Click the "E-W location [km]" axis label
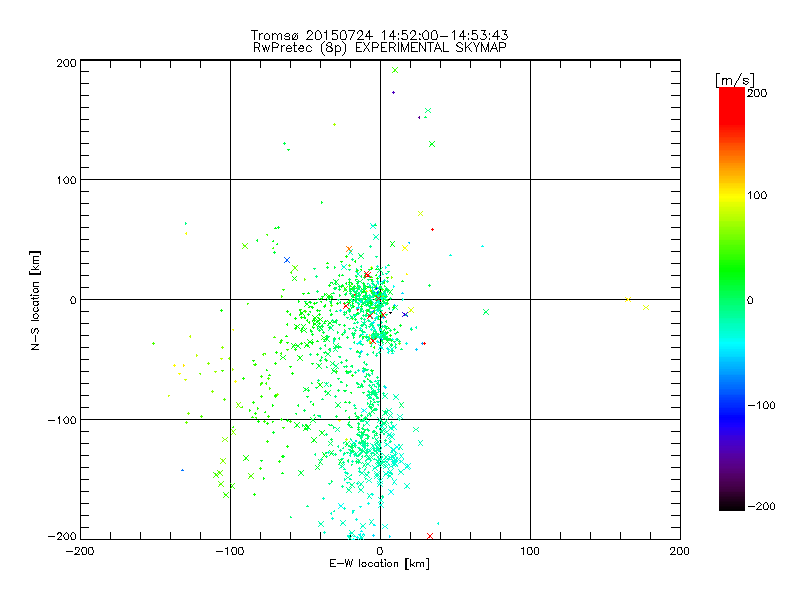This screenshot has height=600, width=800. tap(379, 563)
